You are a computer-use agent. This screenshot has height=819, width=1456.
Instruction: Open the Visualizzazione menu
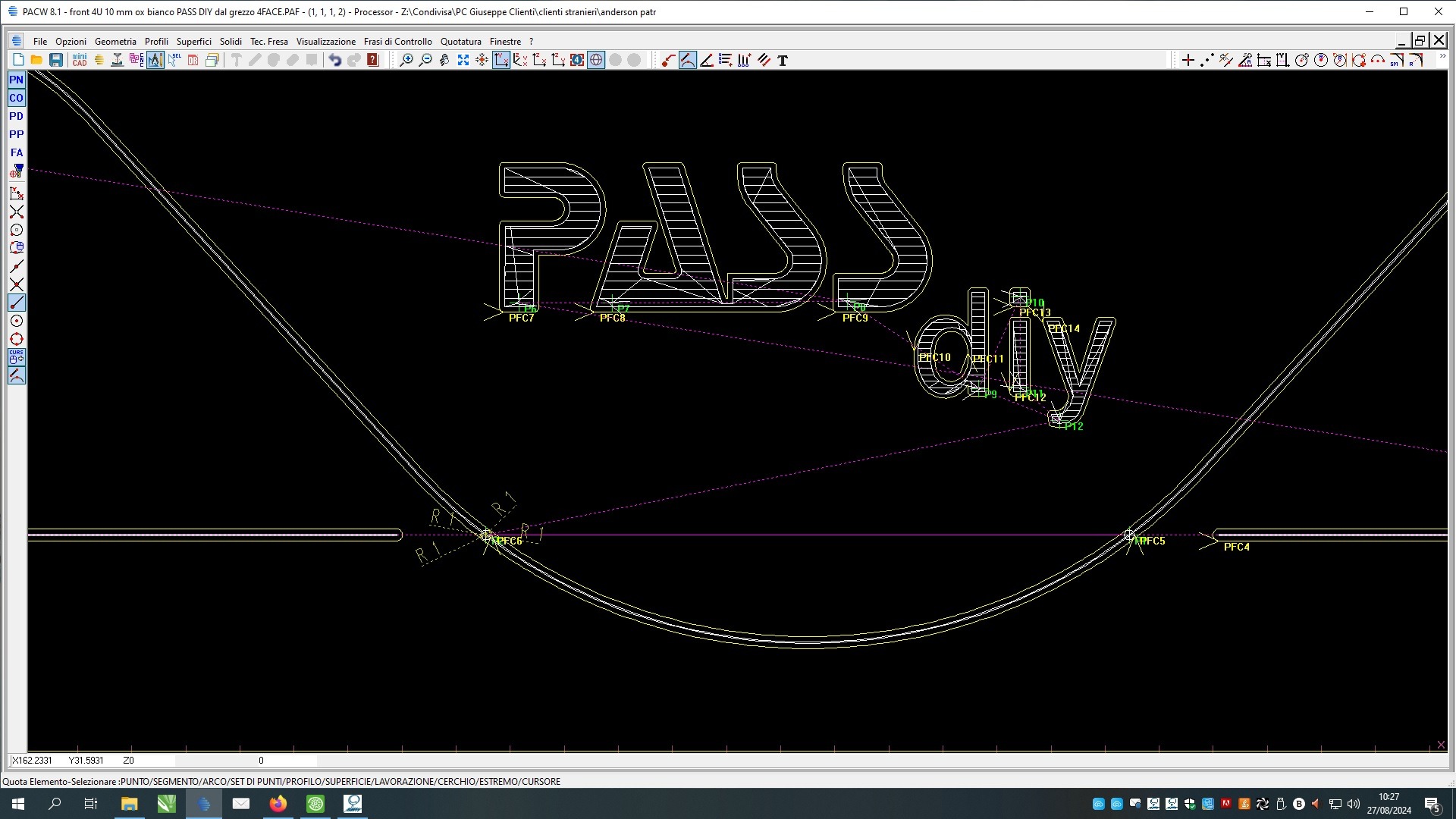pyautogui.click(x=326, y=42)
